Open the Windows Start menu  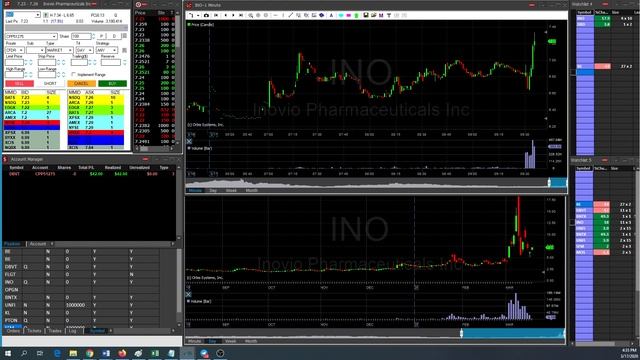(8, 353)
